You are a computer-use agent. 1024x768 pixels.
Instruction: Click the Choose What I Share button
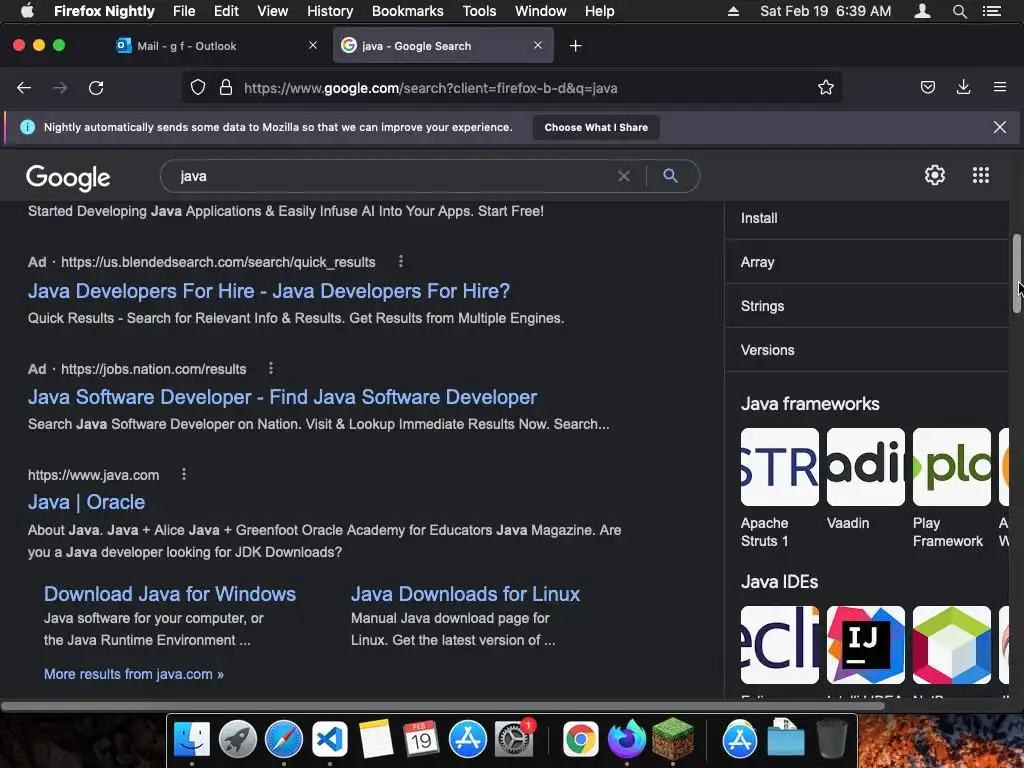click(596, 127)
